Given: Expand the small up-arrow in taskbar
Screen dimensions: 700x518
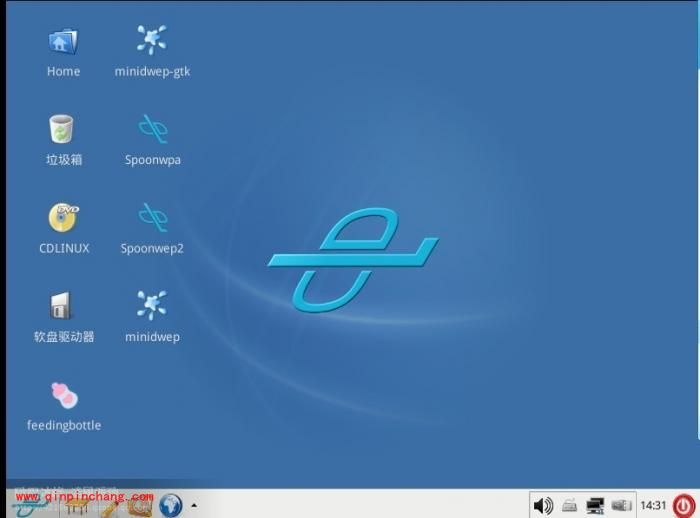Looking at the screenshot, I should tap(194, 505).
